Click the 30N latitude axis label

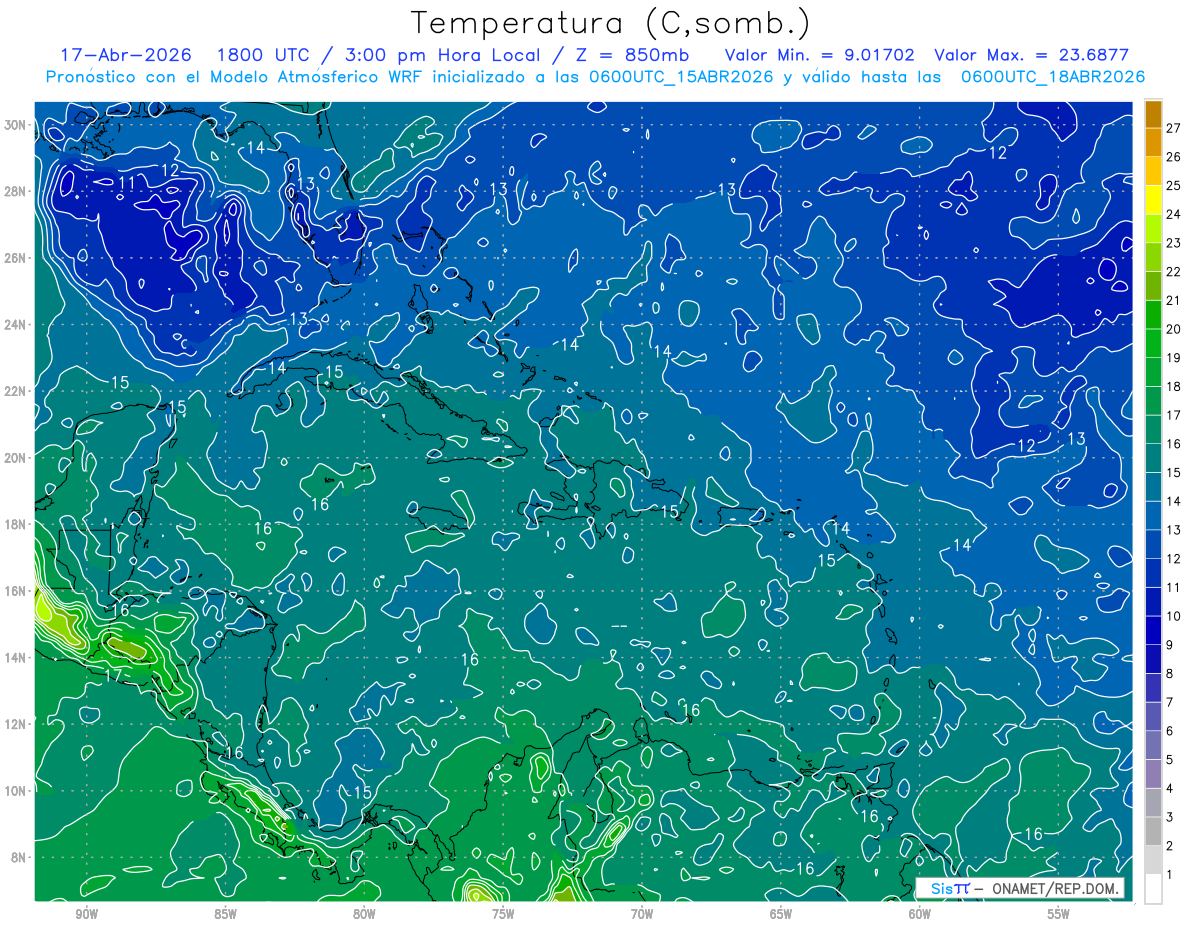coord(15,125)
